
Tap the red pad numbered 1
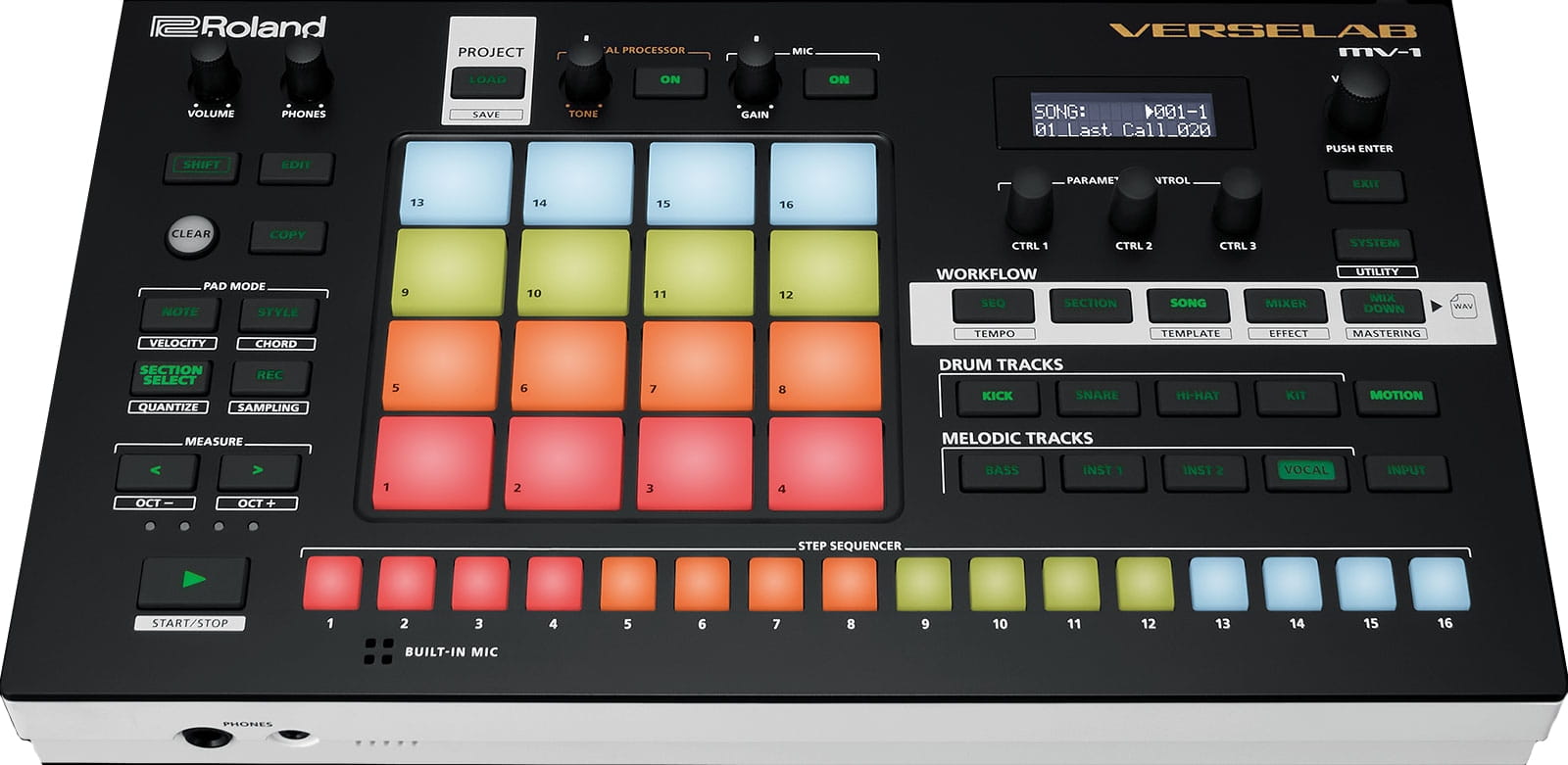[434, 461]
